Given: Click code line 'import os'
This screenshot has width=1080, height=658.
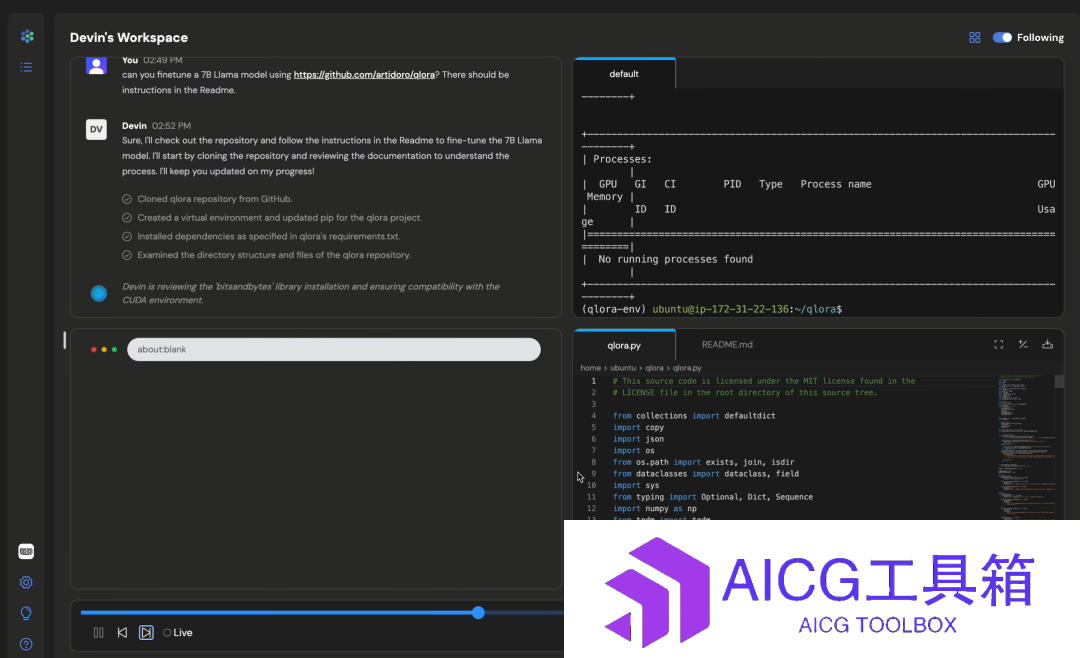Looking at the screenshot, I should (634, 451).
